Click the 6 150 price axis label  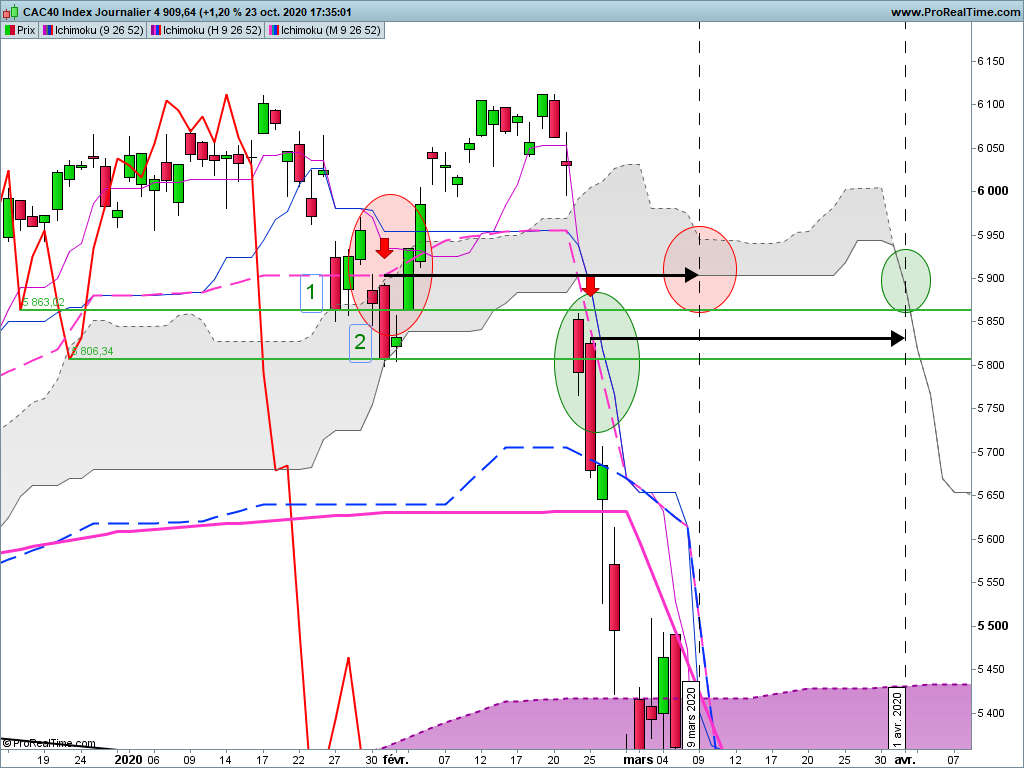(991, 61)
